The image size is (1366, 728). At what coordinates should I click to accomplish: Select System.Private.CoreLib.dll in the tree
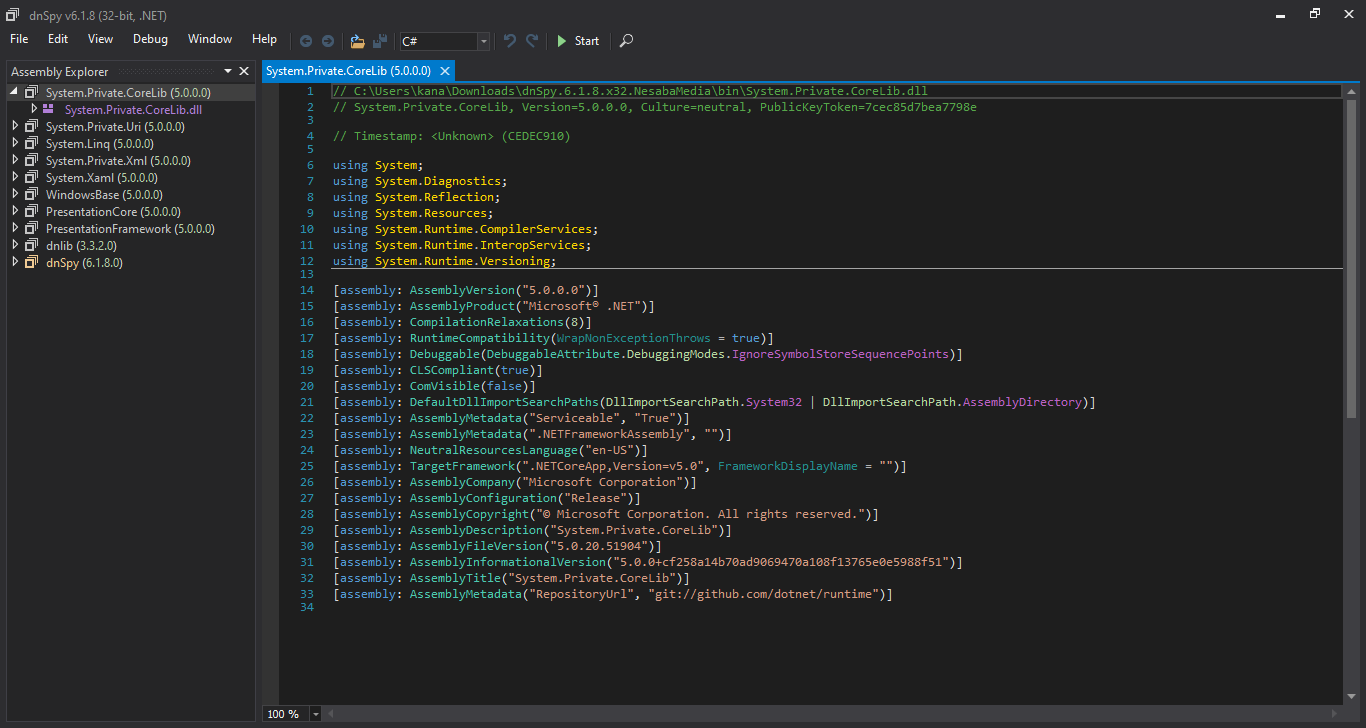tap(133, 110)
